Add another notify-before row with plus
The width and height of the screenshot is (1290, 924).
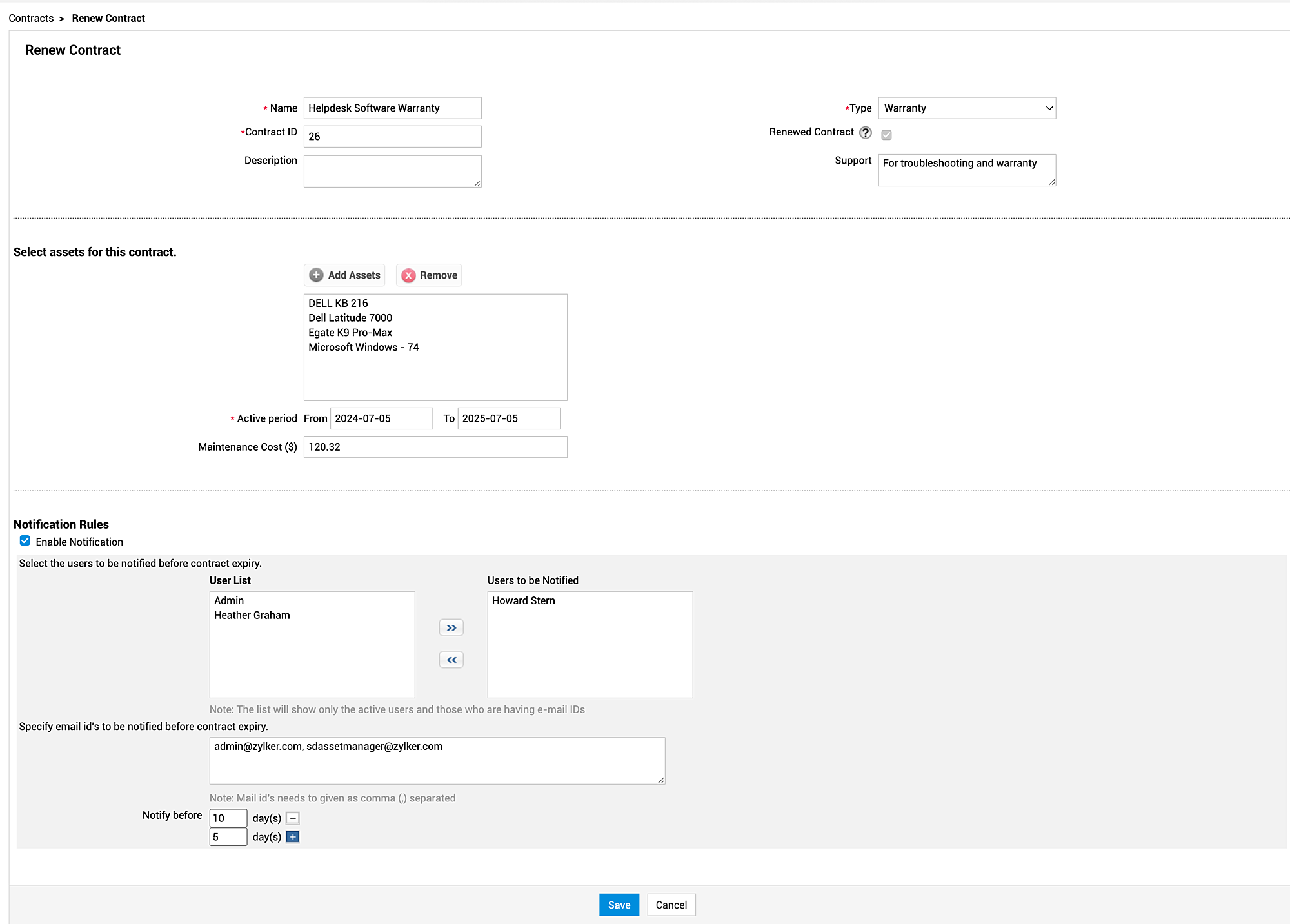[293, 837]
